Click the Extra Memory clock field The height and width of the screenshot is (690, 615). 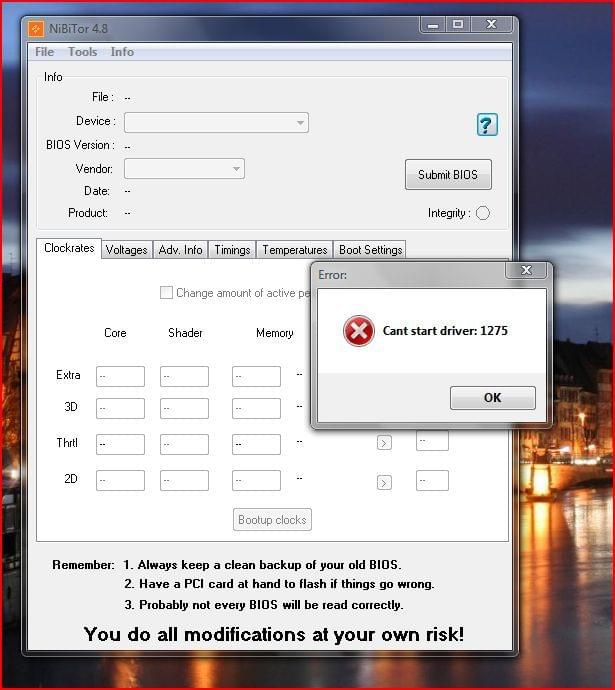pyautogui.click(x=256, y=376)
